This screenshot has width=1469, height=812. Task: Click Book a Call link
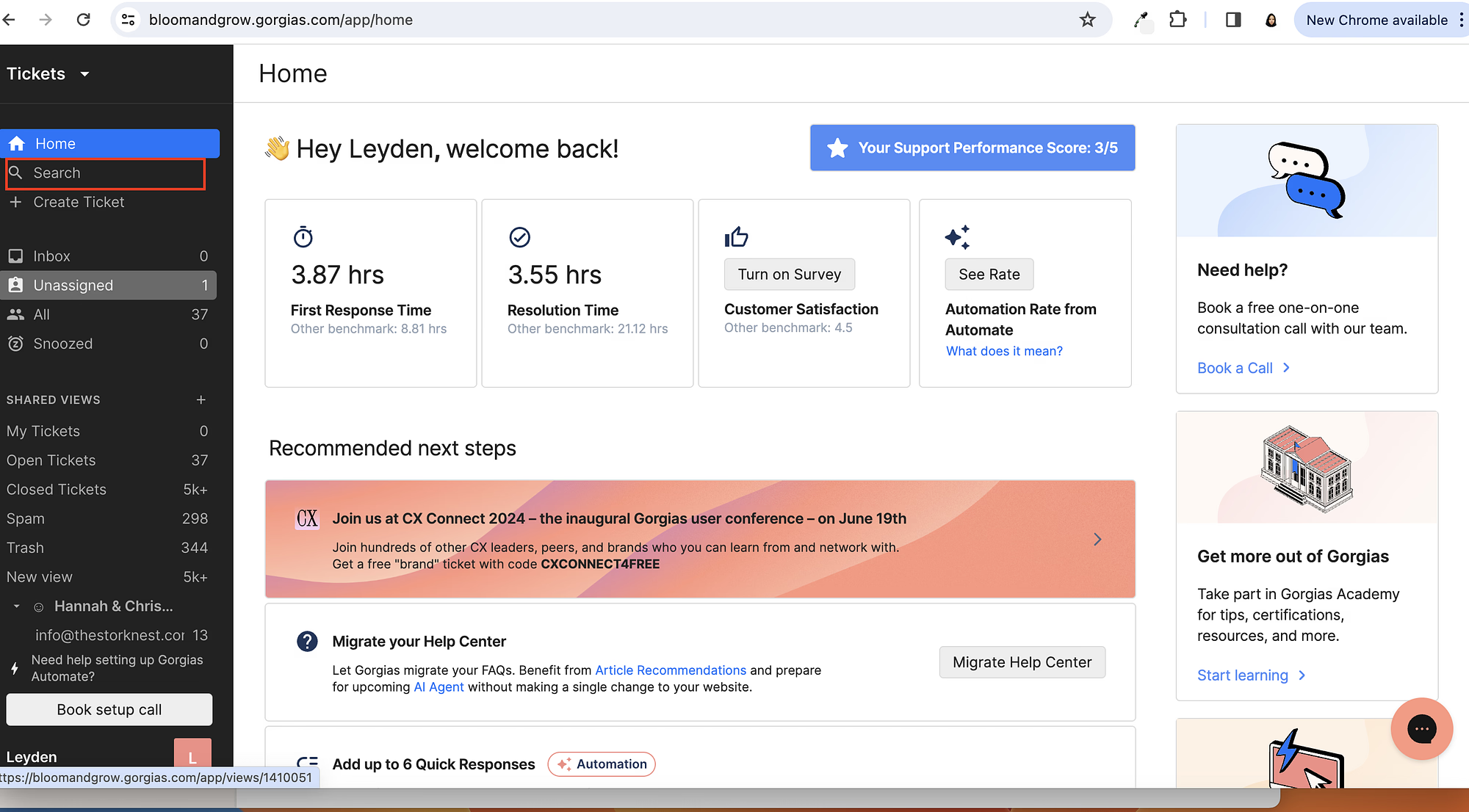(x=1244, y=368)
